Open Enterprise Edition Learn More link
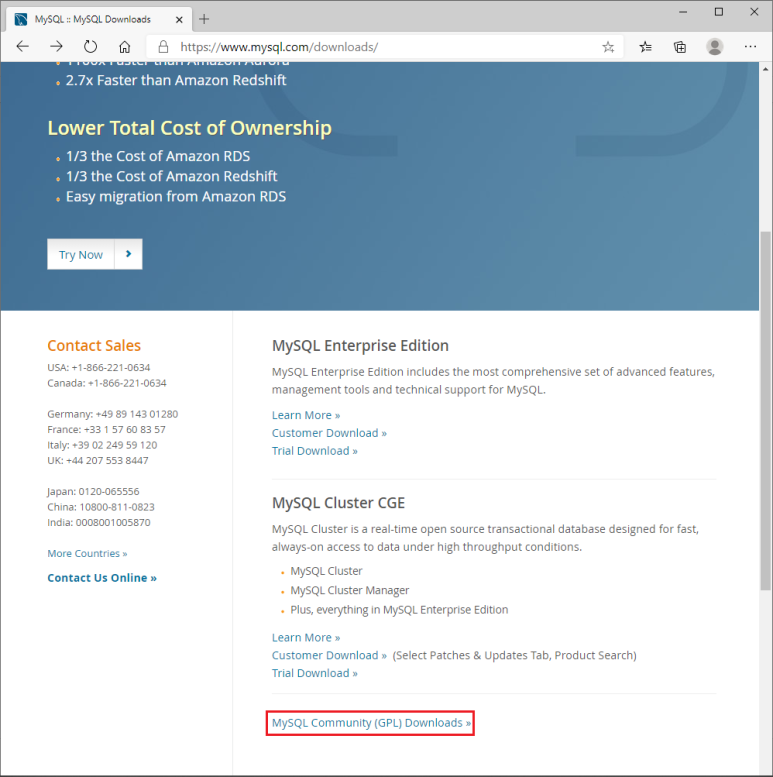This screenshot has width=773, height=777. (306, 415)
